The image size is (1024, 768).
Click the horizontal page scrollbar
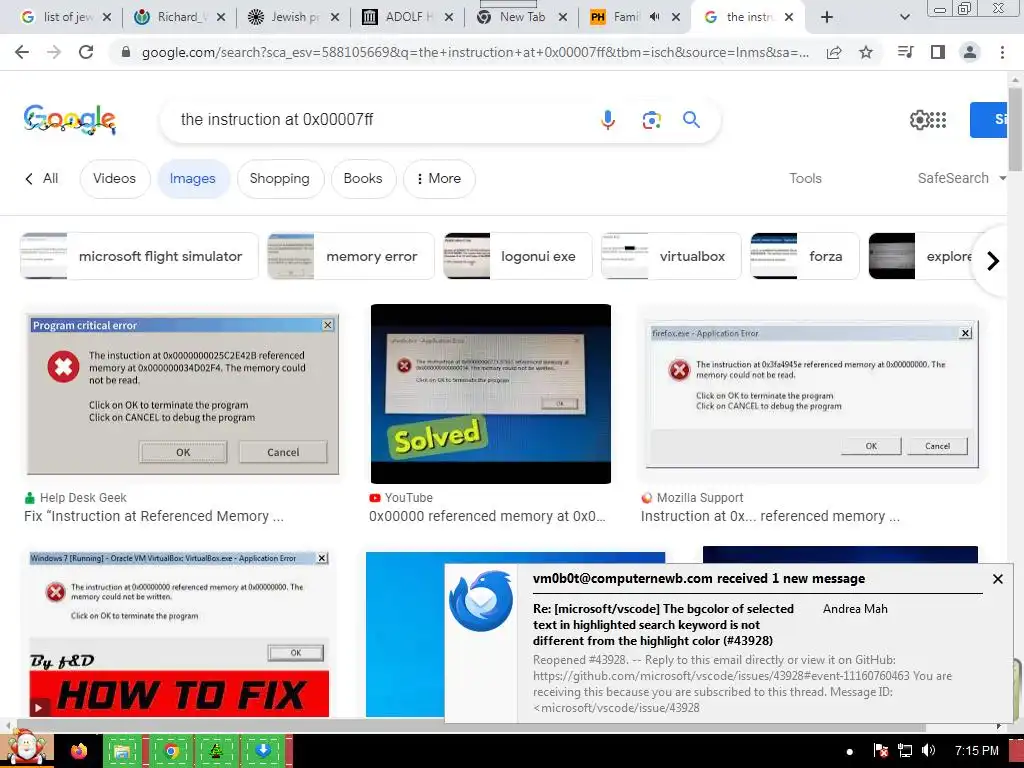pyautogui.click(x=470, y=726)
